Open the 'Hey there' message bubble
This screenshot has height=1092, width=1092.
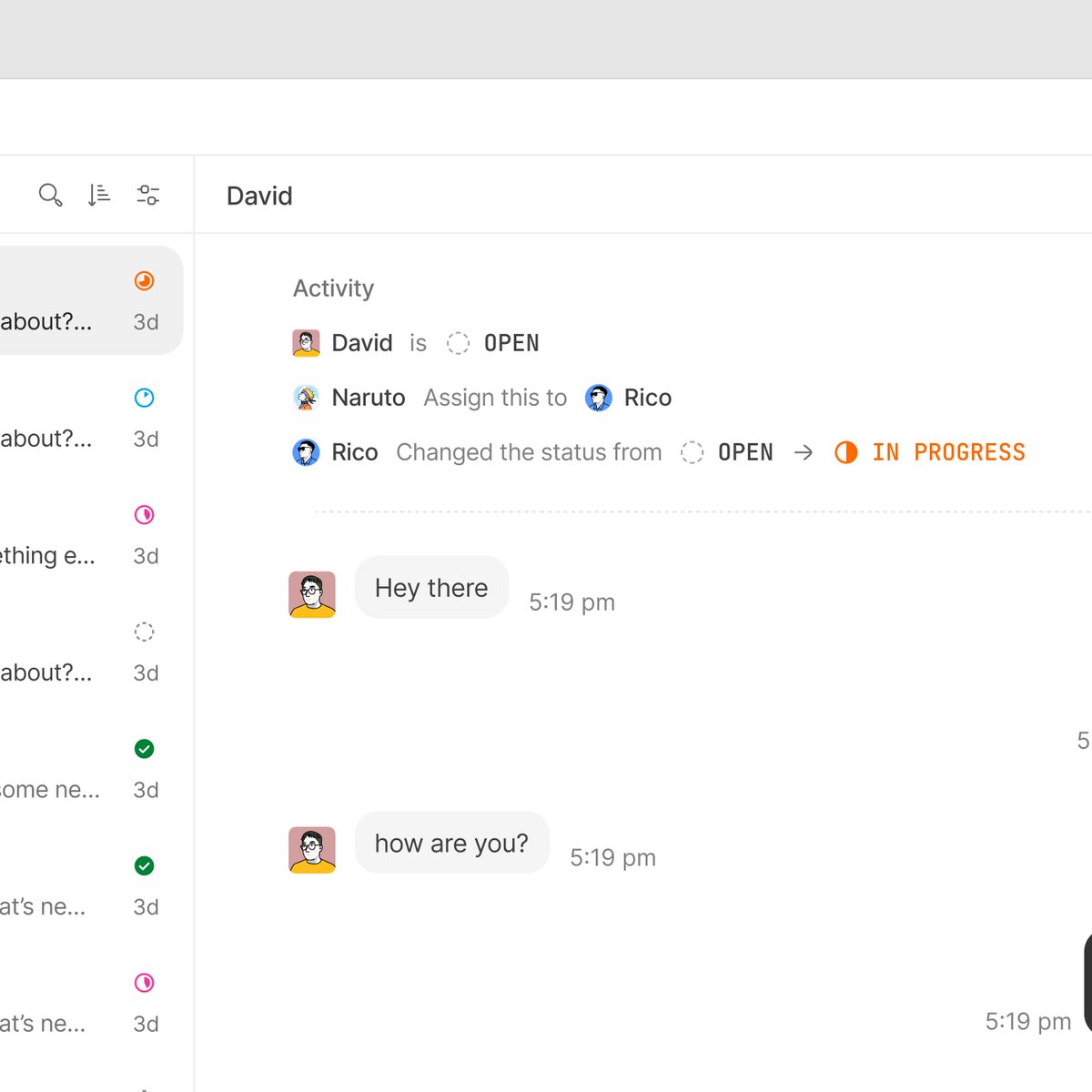click(431, 588)
